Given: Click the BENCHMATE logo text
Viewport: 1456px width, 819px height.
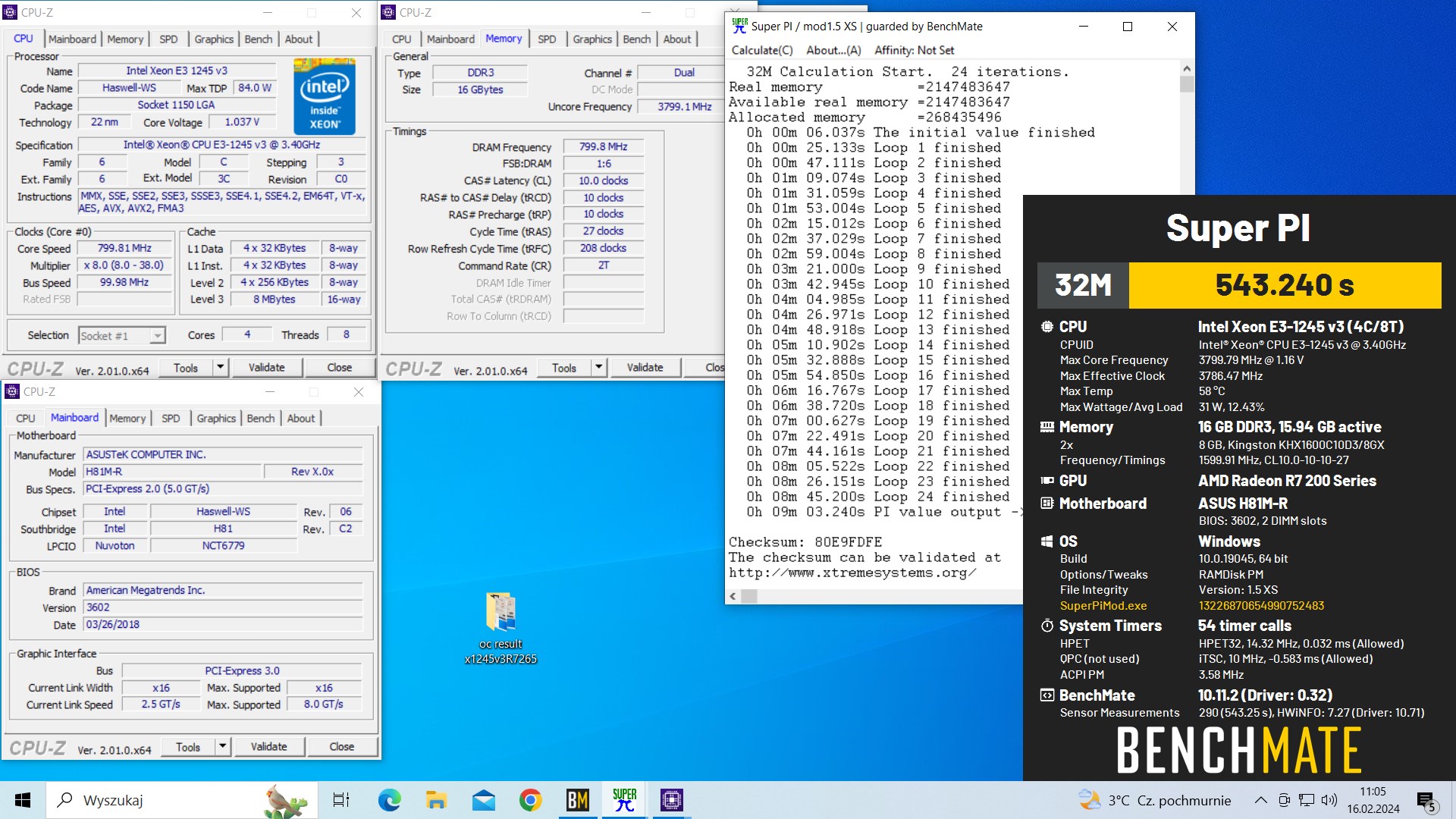Looking at the screenshot, I should (1238, 750).
